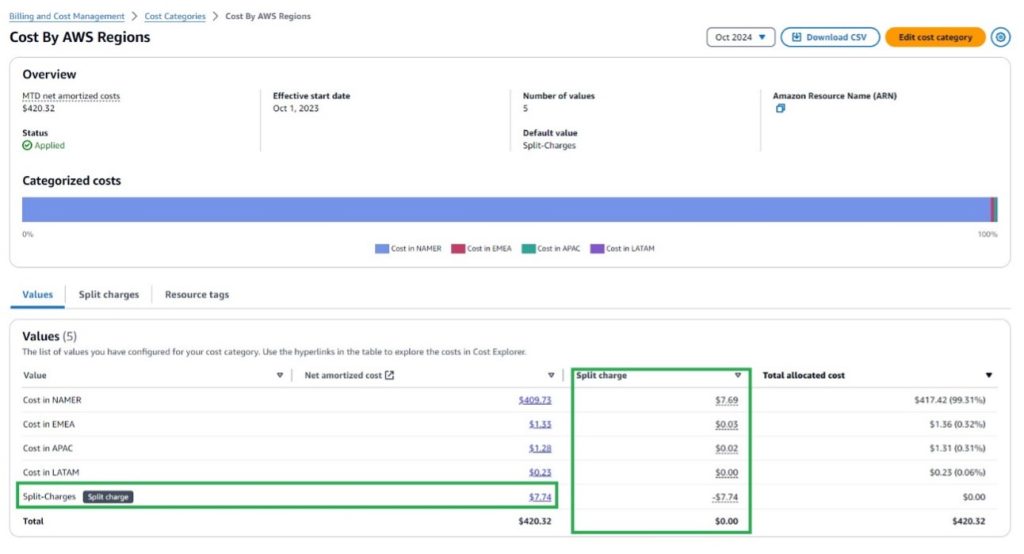The width and height of the screenshot is (1024, 554).
Task: Click the $0.00 LATAM split charge value
Action: click(726, 472)
